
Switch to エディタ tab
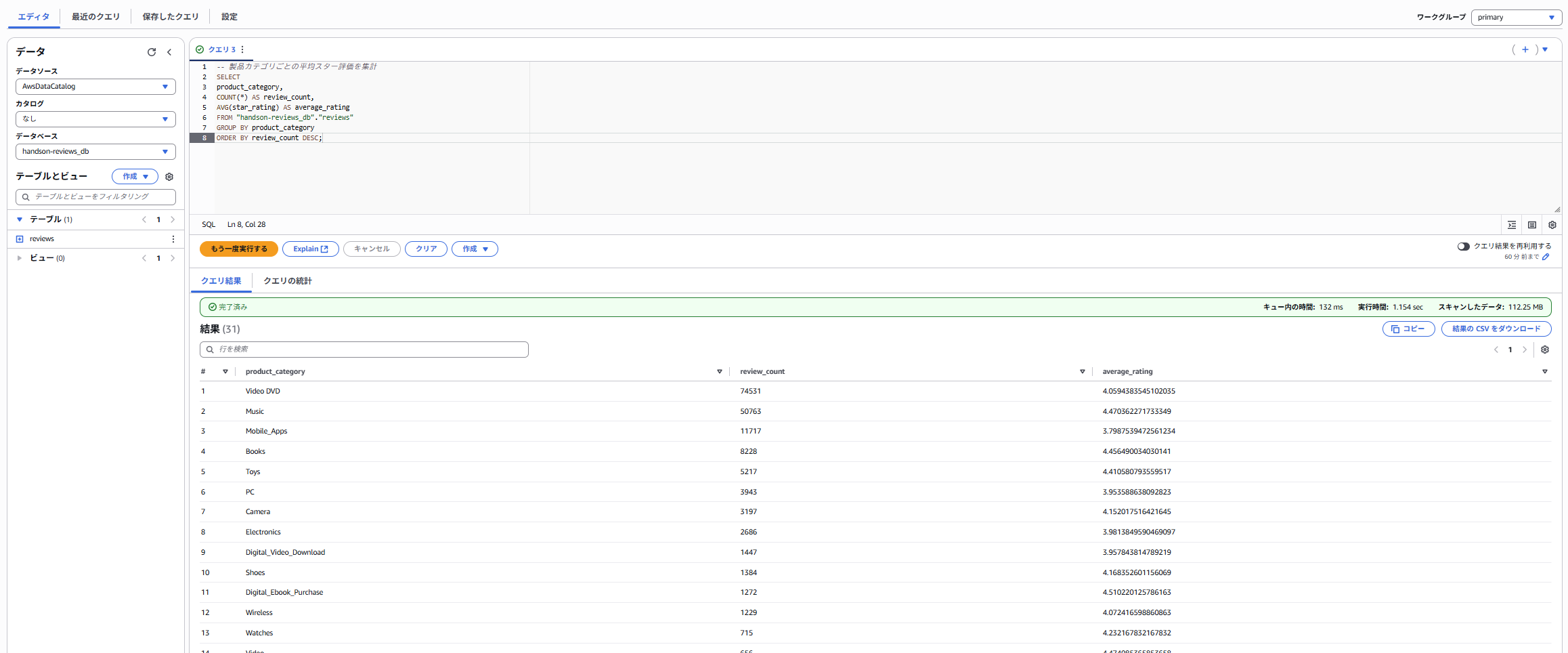34,17
